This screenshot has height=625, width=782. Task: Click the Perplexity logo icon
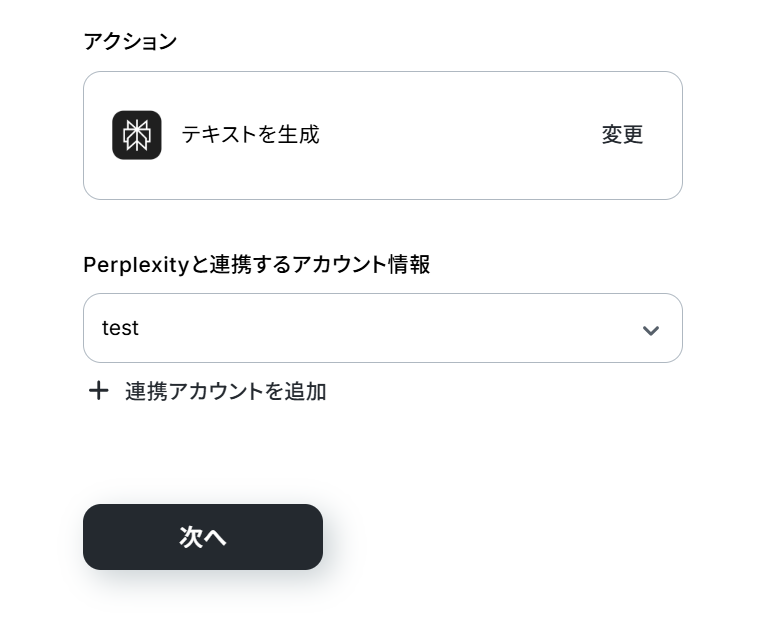(137, 135)
